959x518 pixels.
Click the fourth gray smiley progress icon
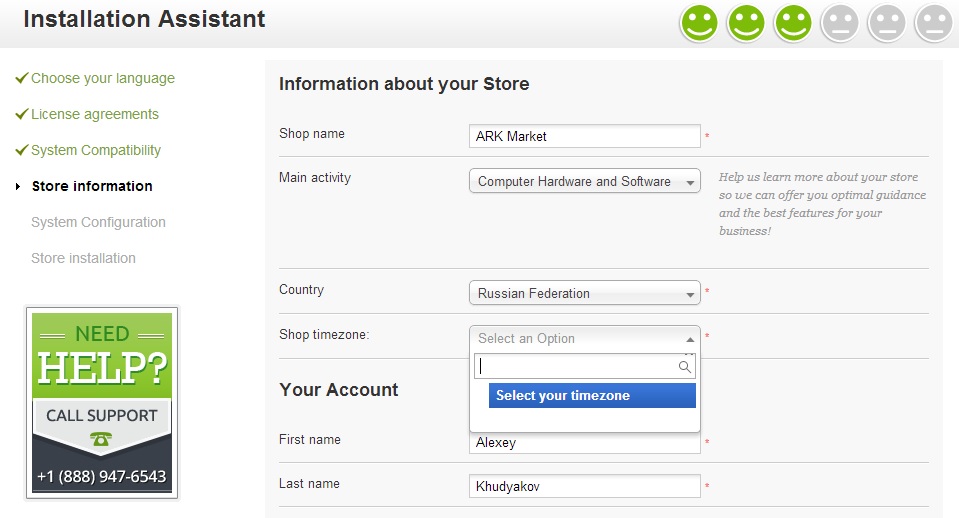pyautogui.click(x=840, y=23)
